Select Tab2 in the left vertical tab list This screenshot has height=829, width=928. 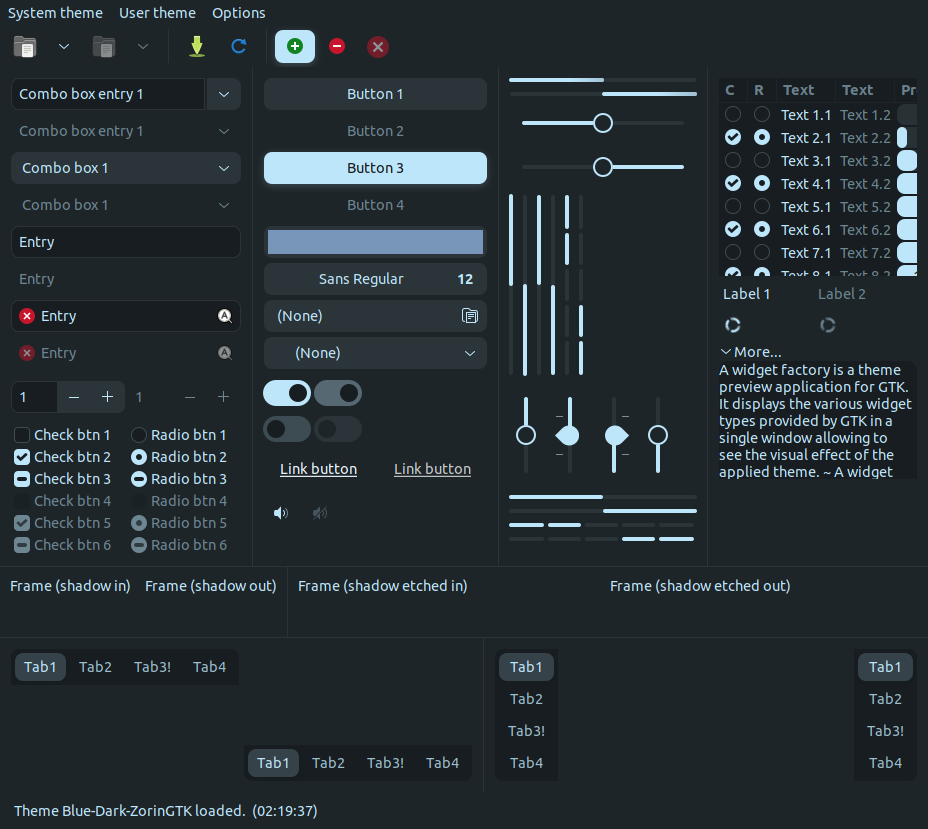point(526,699)
